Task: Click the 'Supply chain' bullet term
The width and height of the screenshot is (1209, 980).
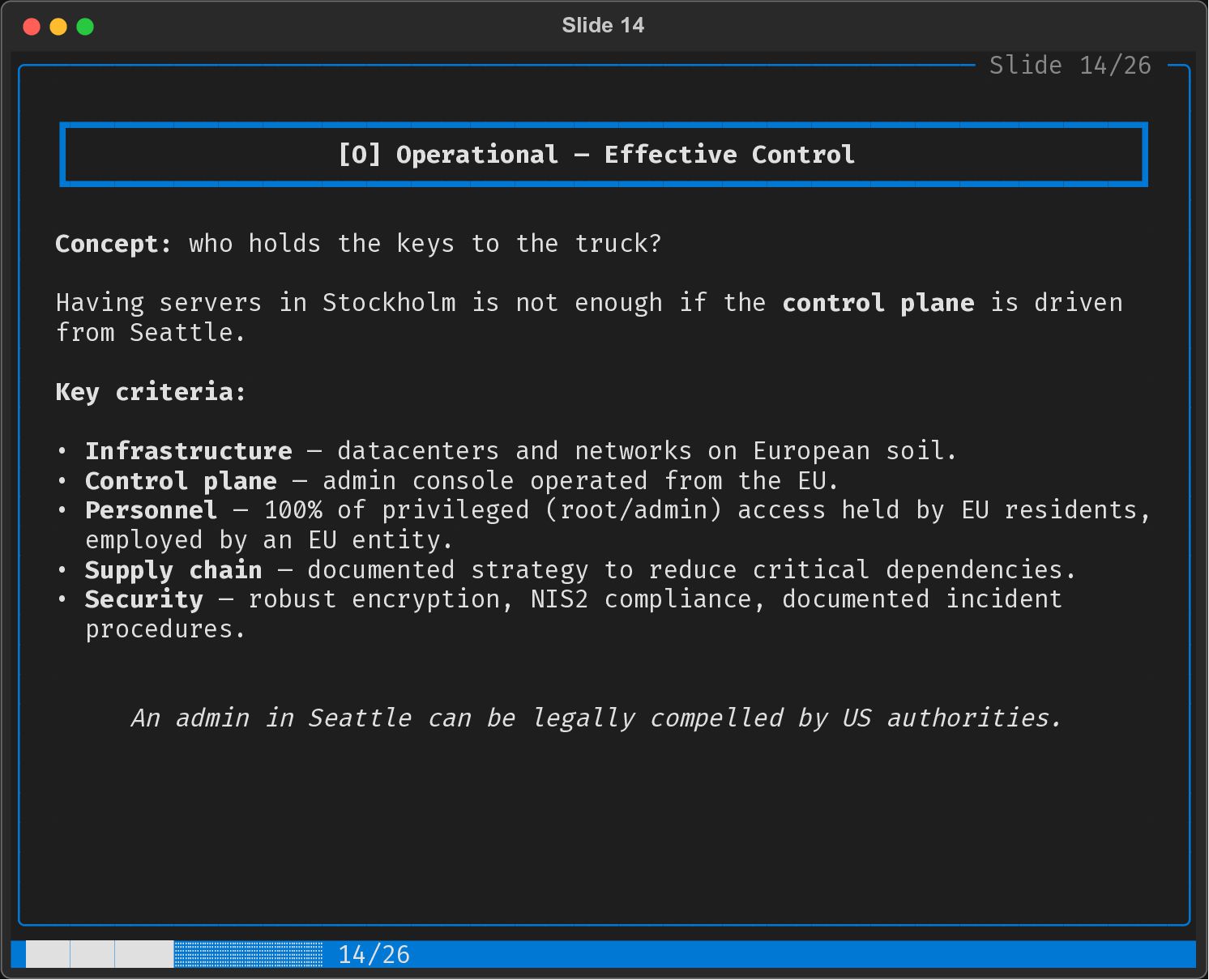Action: (173, 570)
